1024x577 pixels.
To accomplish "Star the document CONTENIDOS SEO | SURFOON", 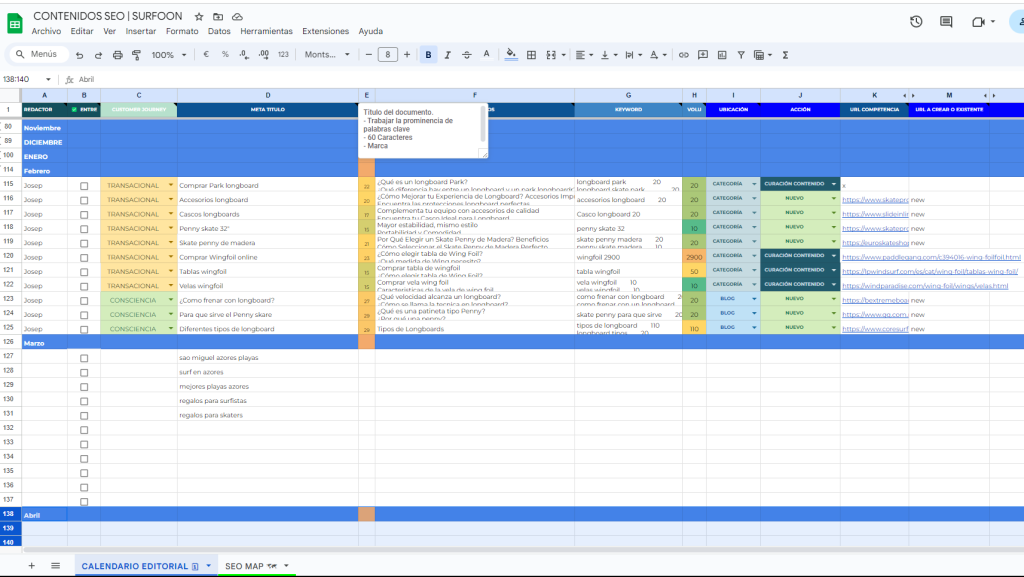I will [x=199, y=17].
